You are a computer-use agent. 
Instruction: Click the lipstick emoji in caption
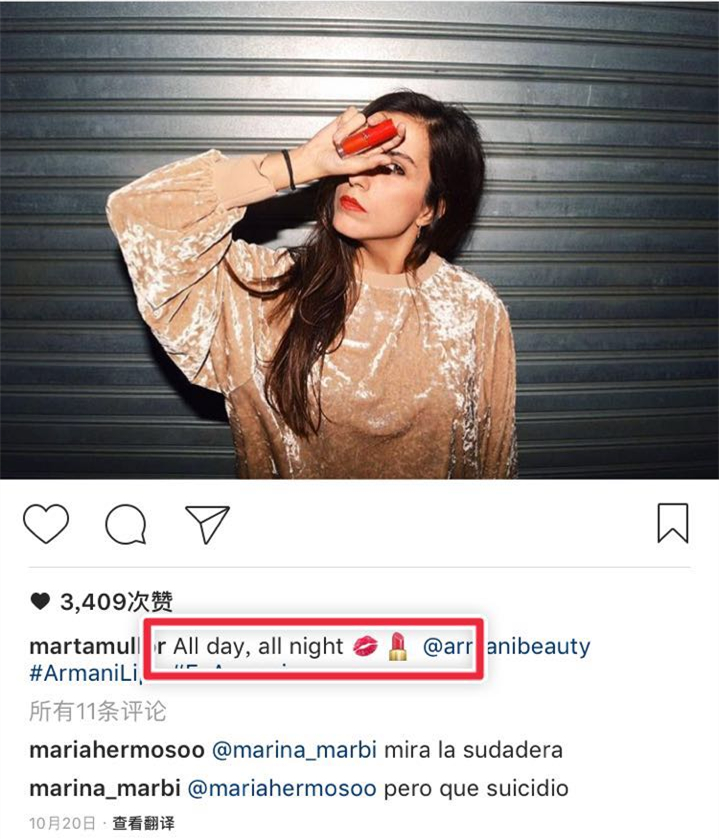[x=397, y=646]
